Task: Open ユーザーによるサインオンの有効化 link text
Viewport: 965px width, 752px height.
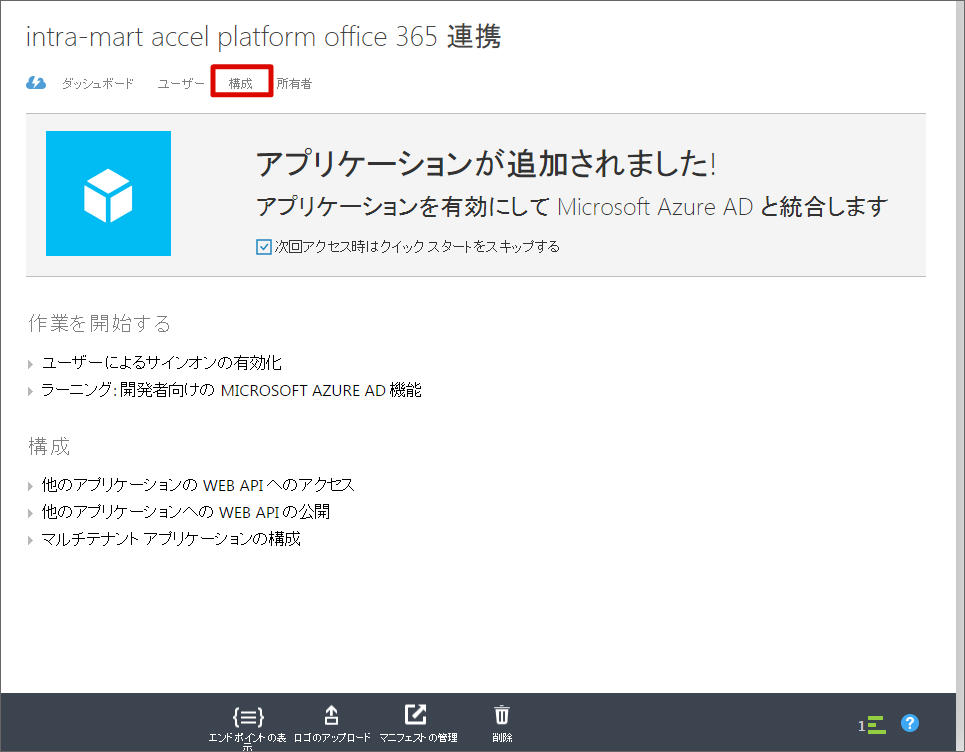Action: coord(161,363)
